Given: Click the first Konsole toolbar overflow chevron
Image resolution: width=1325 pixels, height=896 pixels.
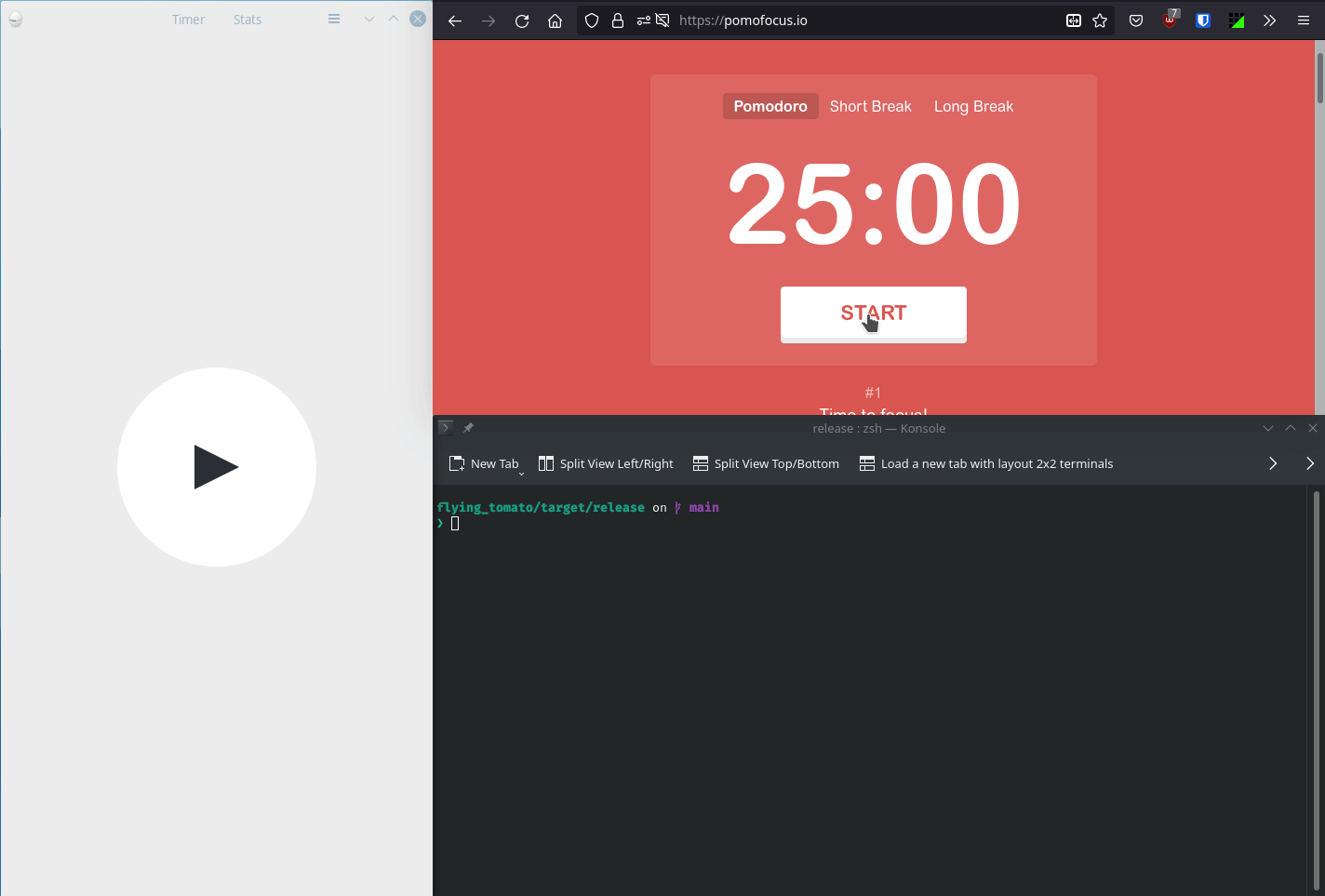Looking at the screenshot, I should 1273,463.
